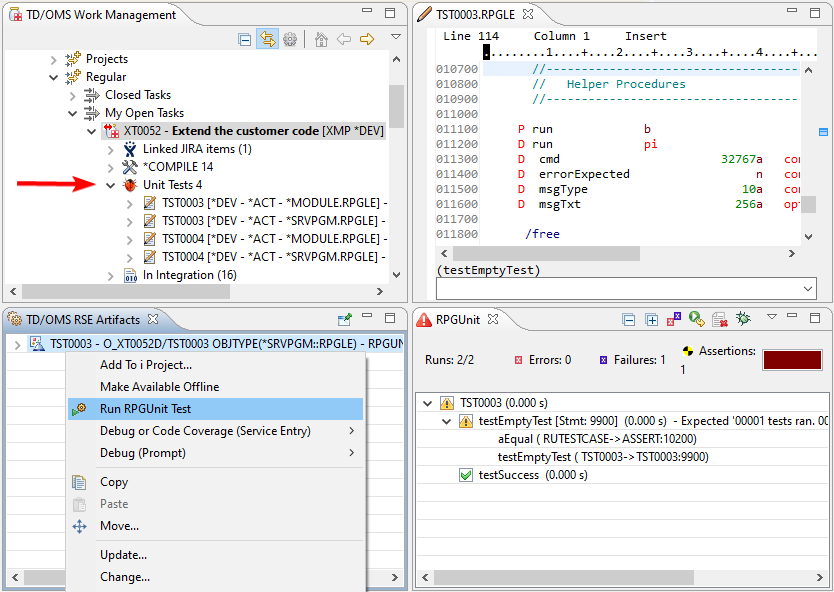
Task: Expand Linked JIRA items (1)
Action: coord(111,150)
